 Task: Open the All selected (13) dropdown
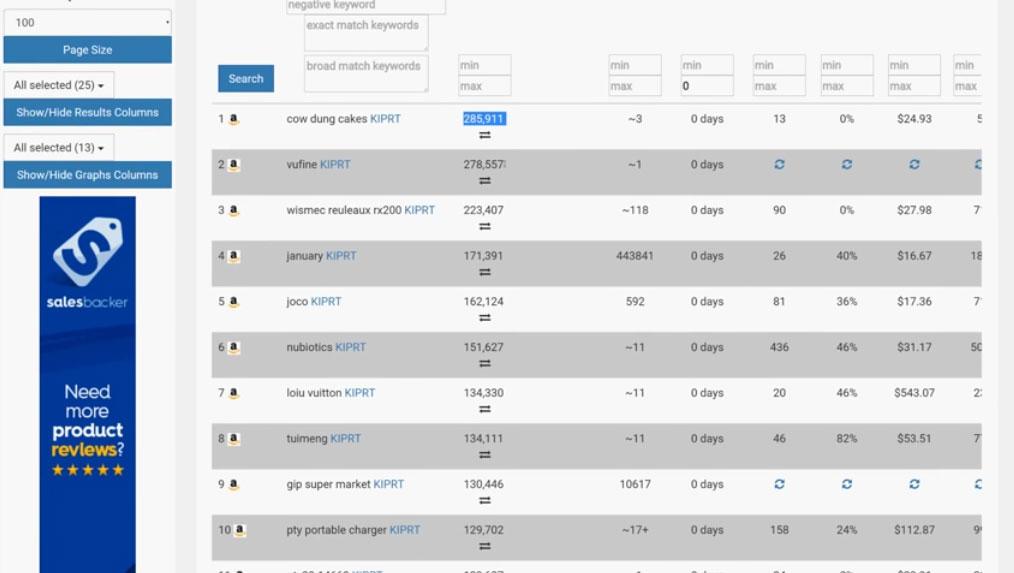59,148
